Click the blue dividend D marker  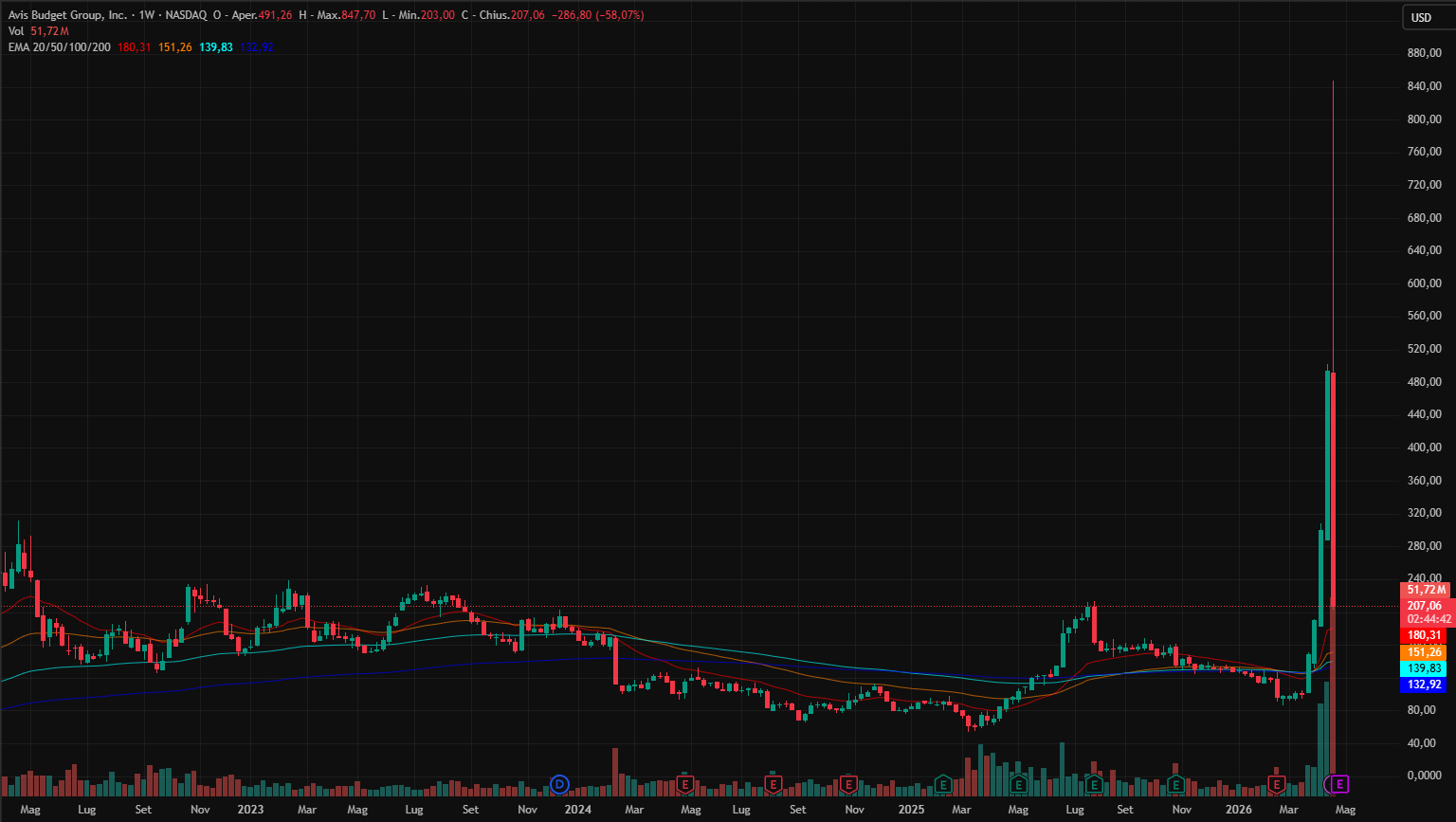(560, 784)
